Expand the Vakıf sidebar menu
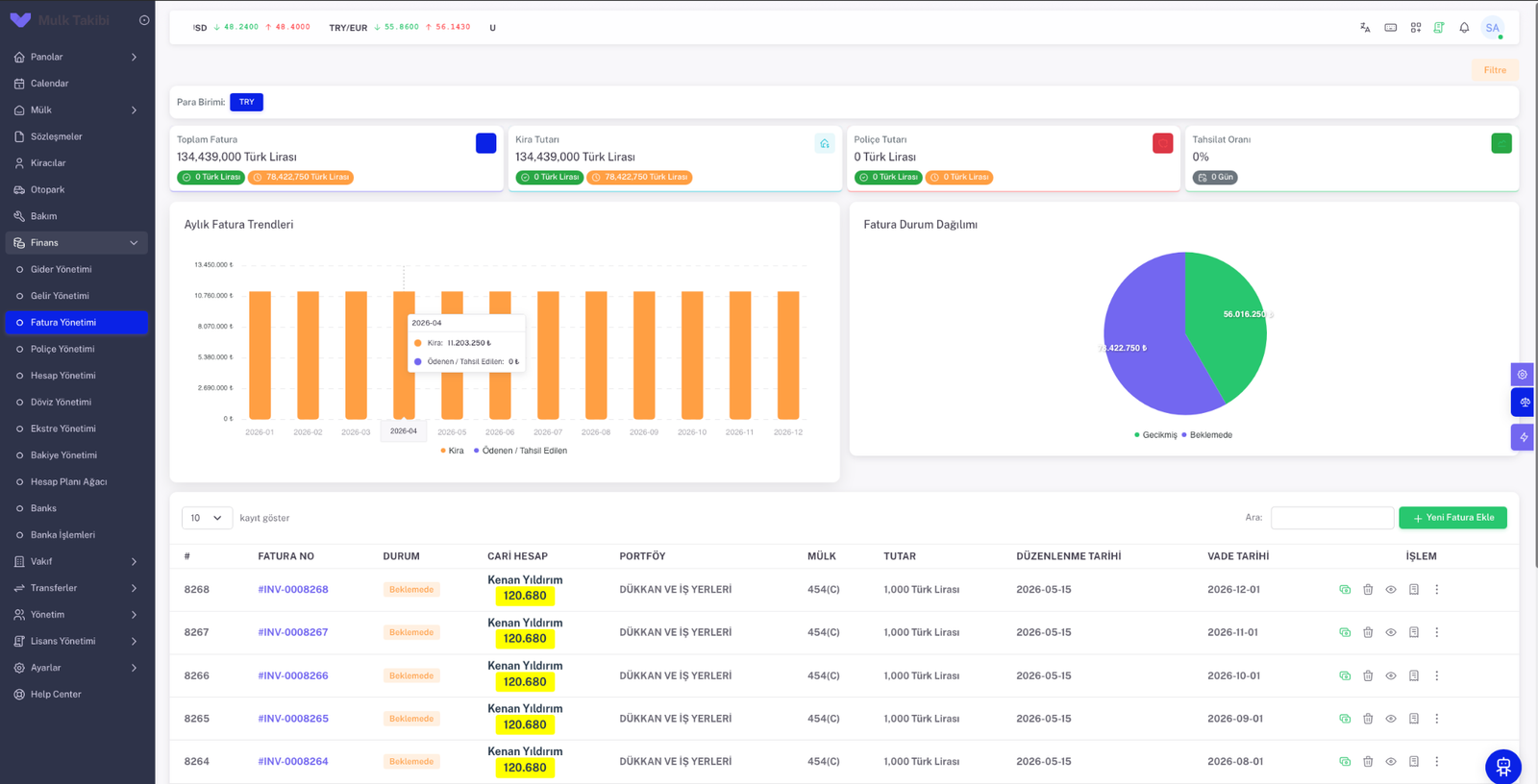Screen dimensions: 1538x784 coord(77,561)
